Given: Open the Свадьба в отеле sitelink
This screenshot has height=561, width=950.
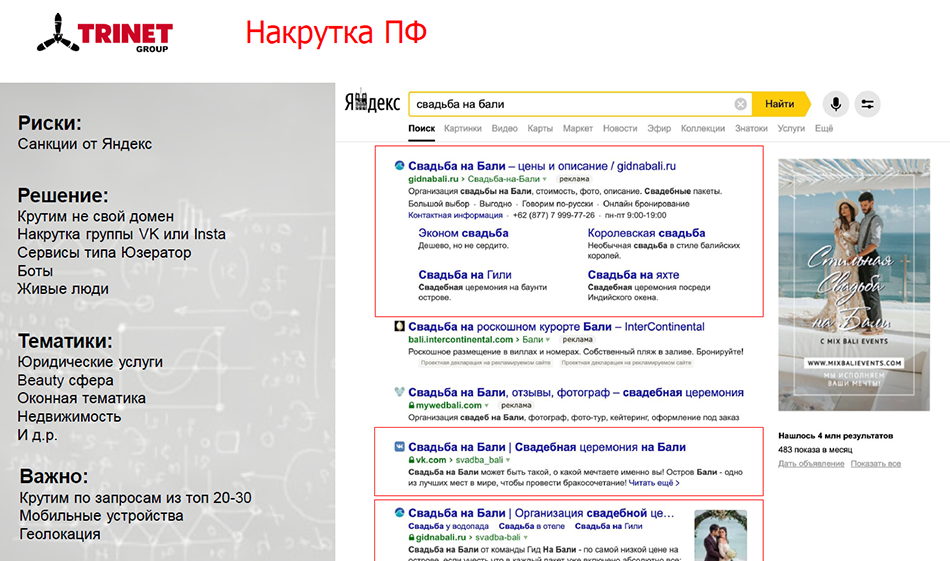Looking at the screenshot, I should pos(531,526).
